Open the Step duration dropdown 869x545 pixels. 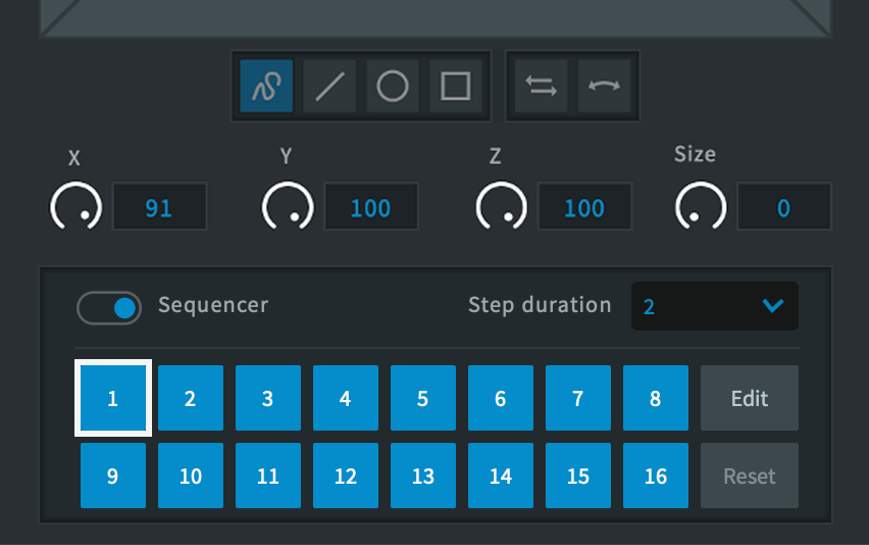point(714,306)
